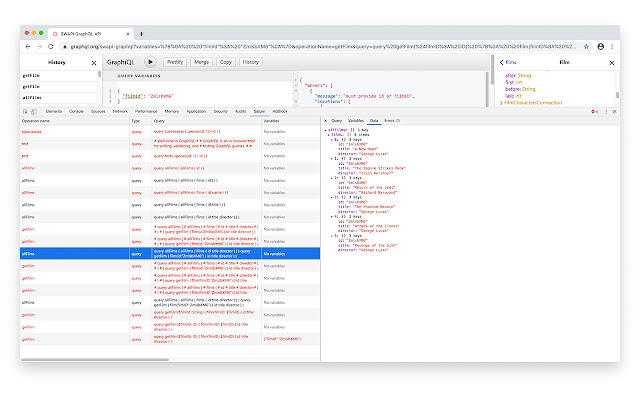Click the Prettify button
Viewport: 640px width, 400px height.
(x=175, y=62)
